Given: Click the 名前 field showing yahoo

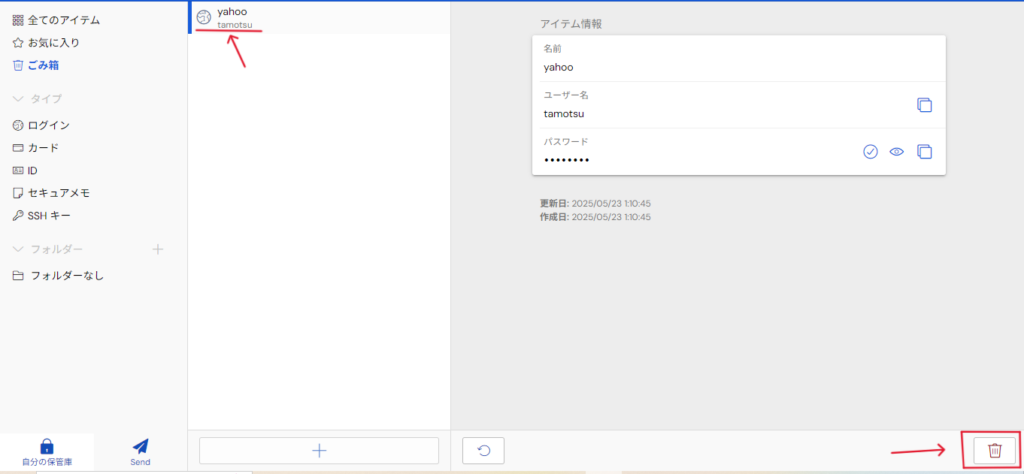Looking at the screenshot, I should [x=739, y=58].
